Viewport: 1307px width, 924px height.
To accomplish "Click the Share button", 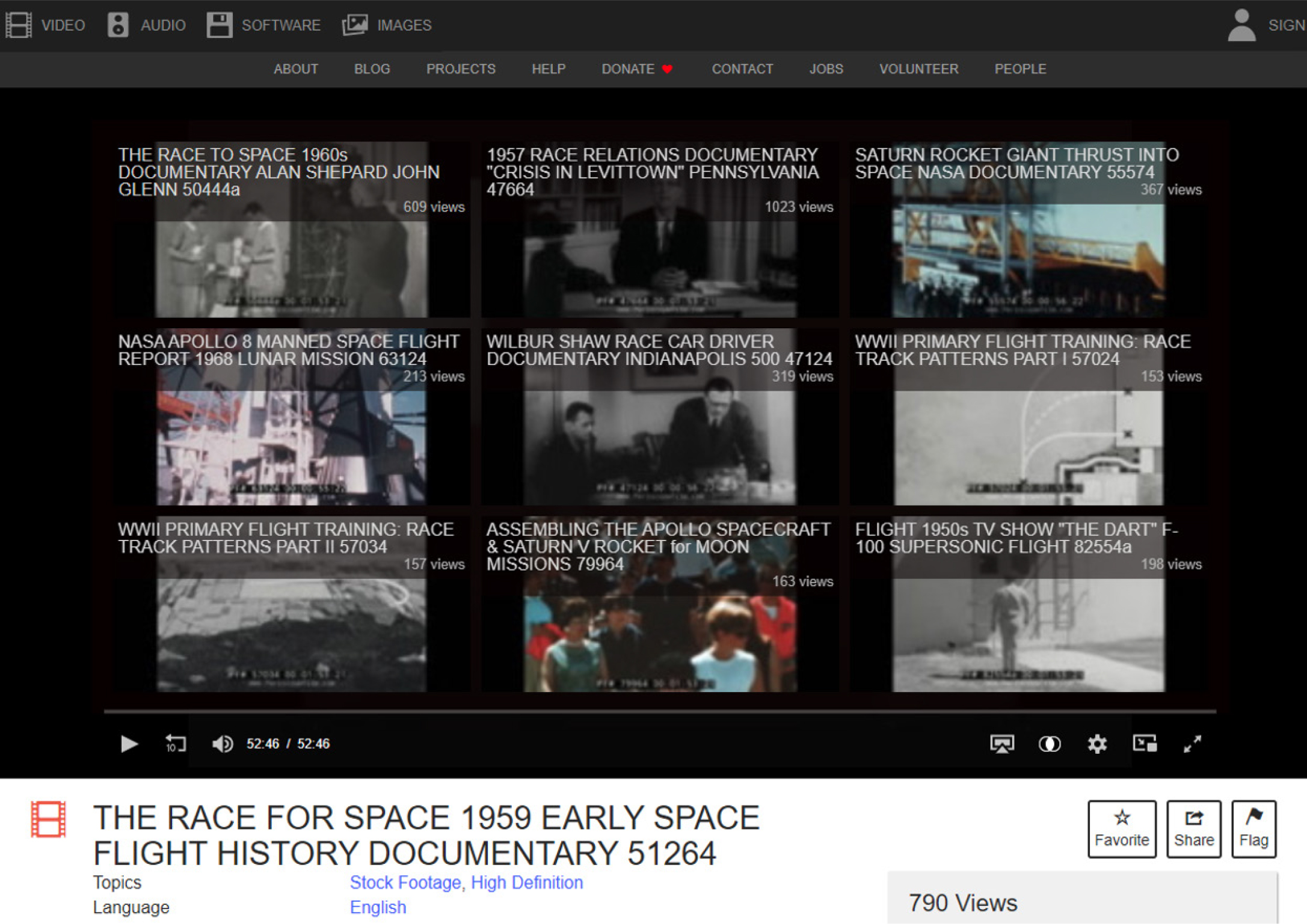I will point(1194,829).
